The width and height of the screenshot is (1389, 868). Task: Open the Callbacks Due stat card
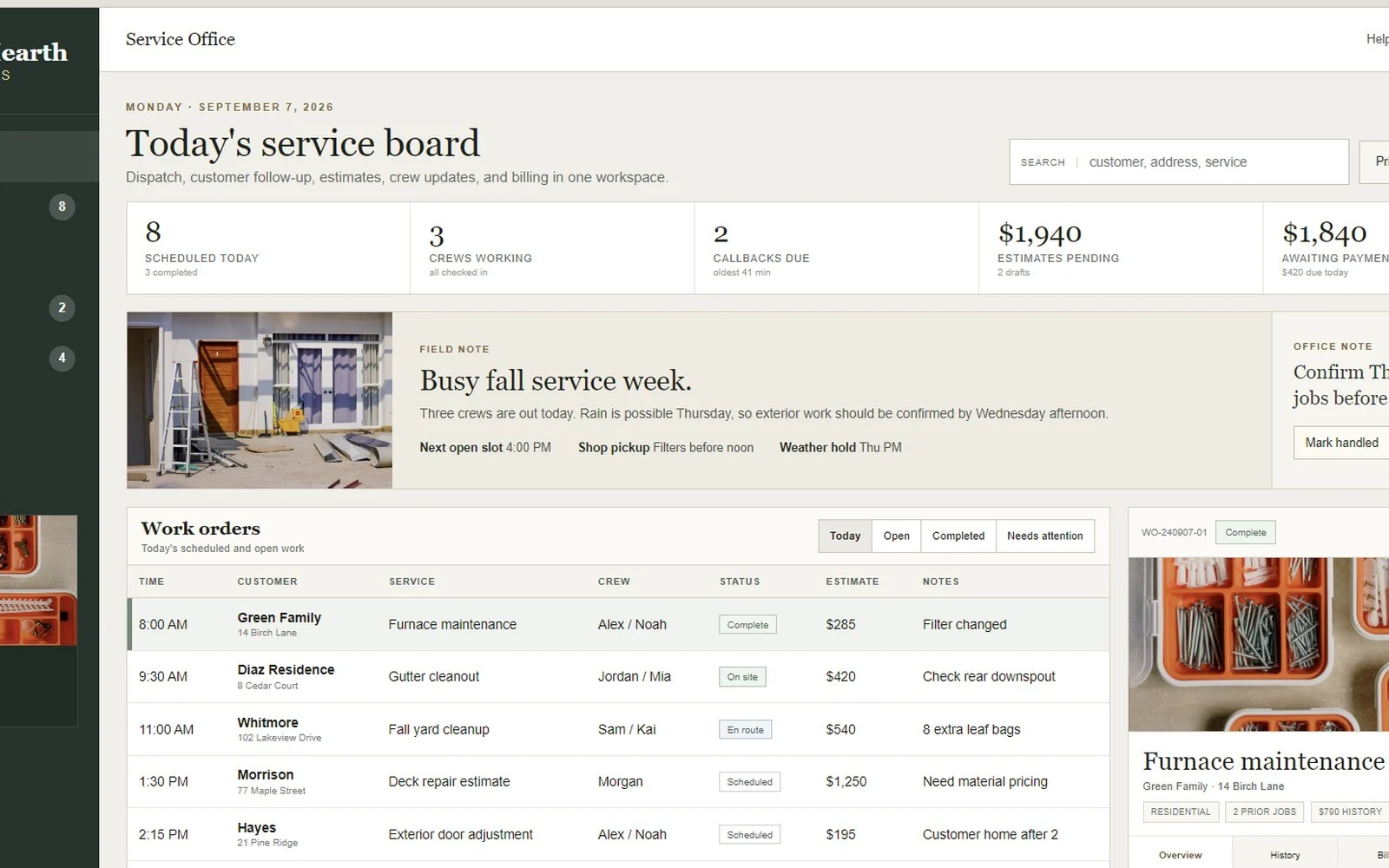pos(836,248)
